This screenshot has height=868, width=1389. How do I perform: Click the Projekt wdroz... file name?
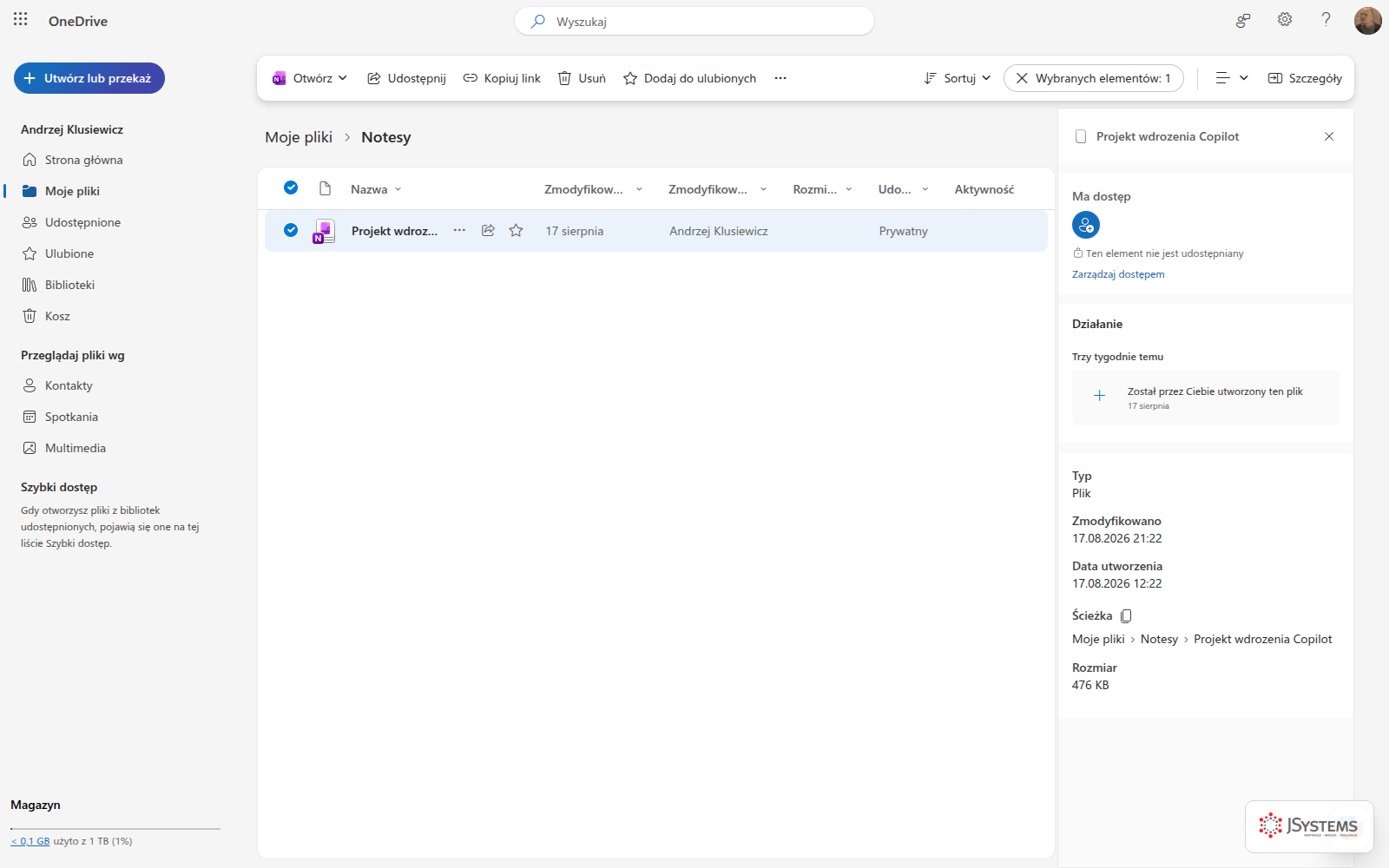click(x=394, y=231)
